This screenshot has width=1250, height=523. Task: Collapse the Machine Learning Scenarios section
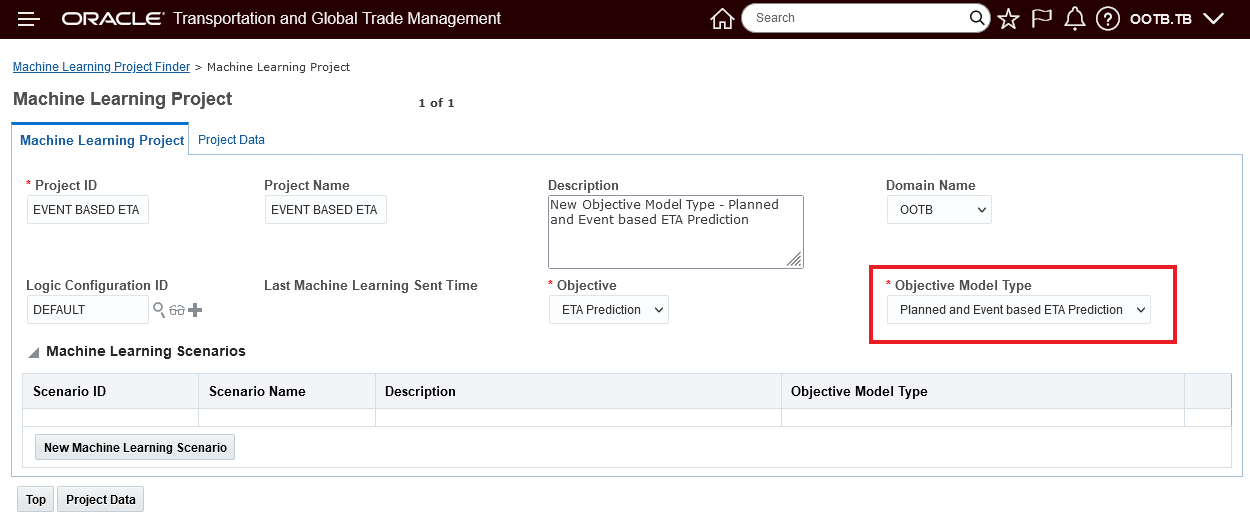tap(34, 352)
